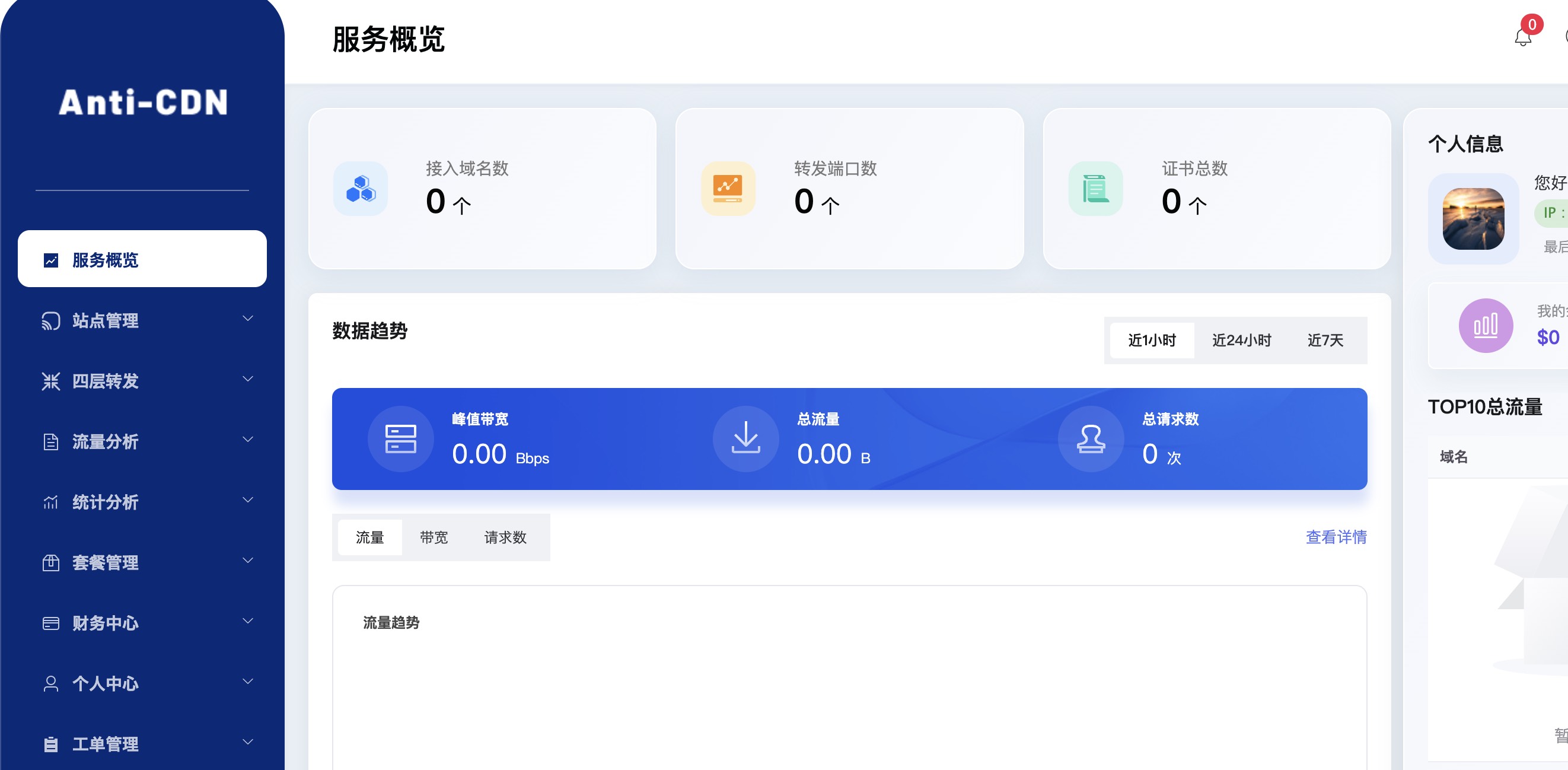Viewport: 1568px width, 770px height.
Task: Switch time range to 近7天
Action: point(1325,341)
